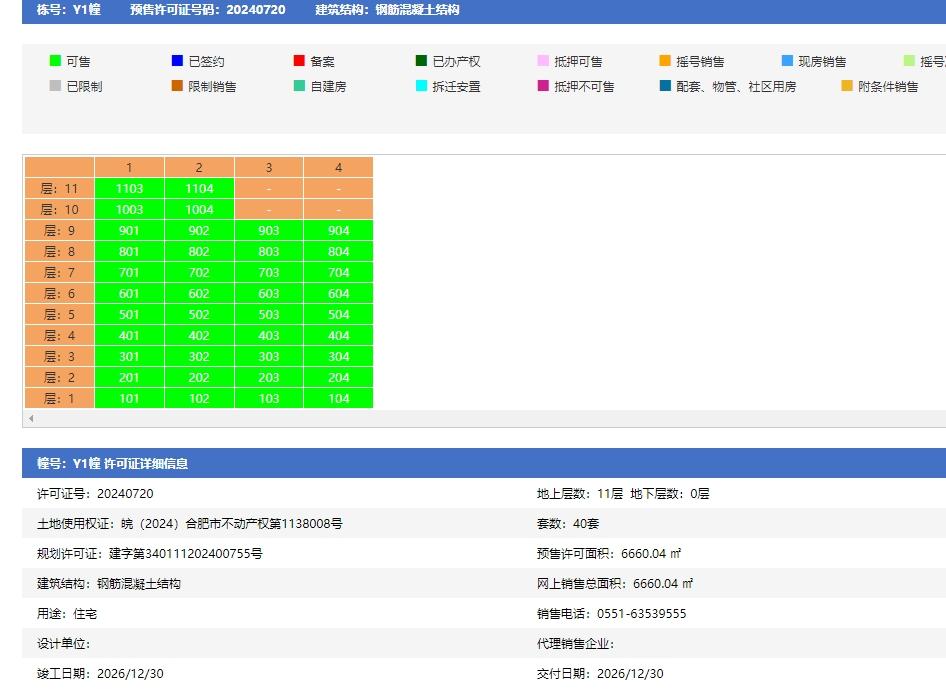This screenshot has height=698, width=946.
Task: Click the left scroll arrow under the table
Action: coord(31,418)
